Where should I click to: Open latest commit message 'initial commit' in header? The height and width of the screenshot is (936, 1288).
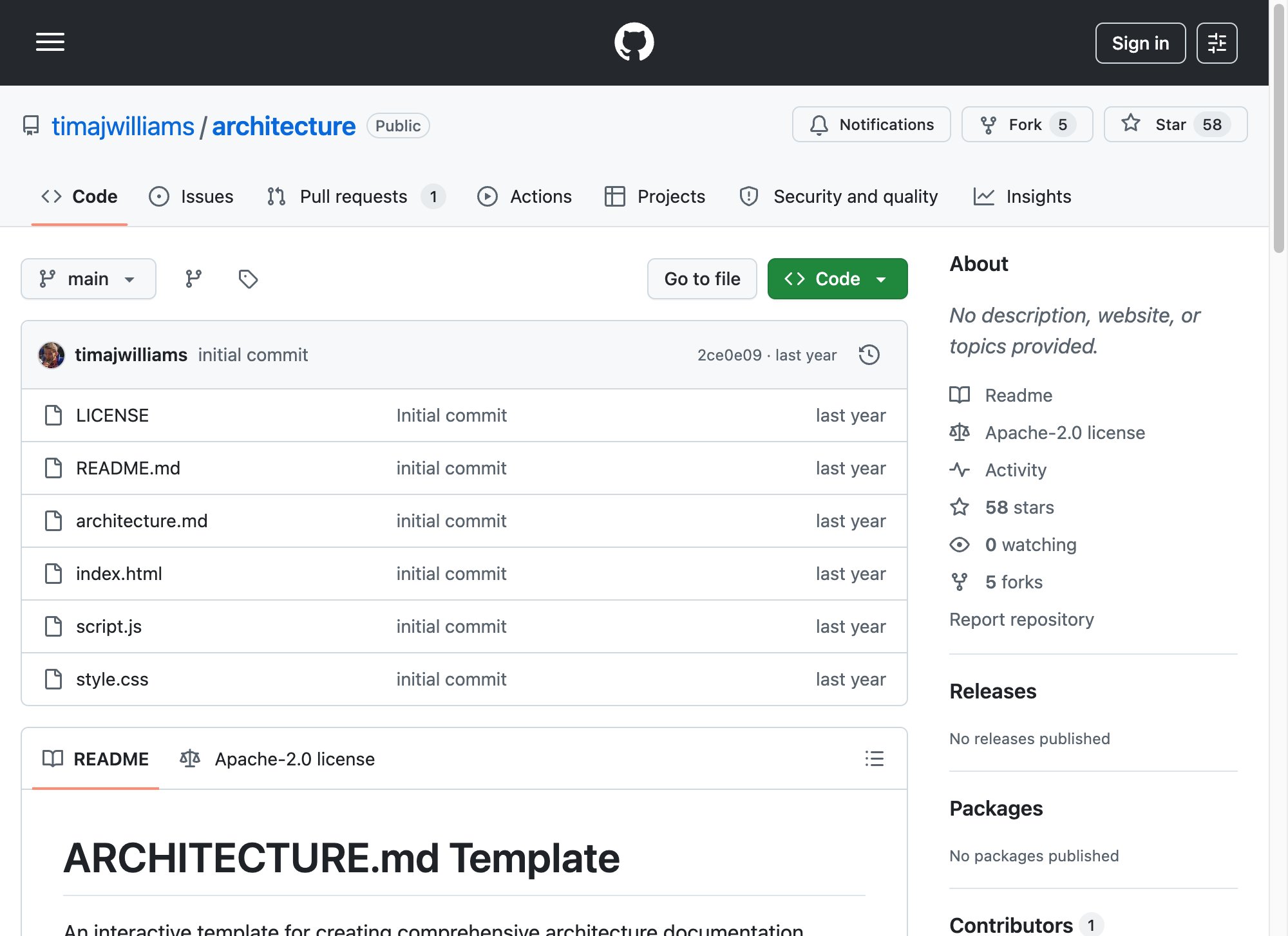click(253, 355)
